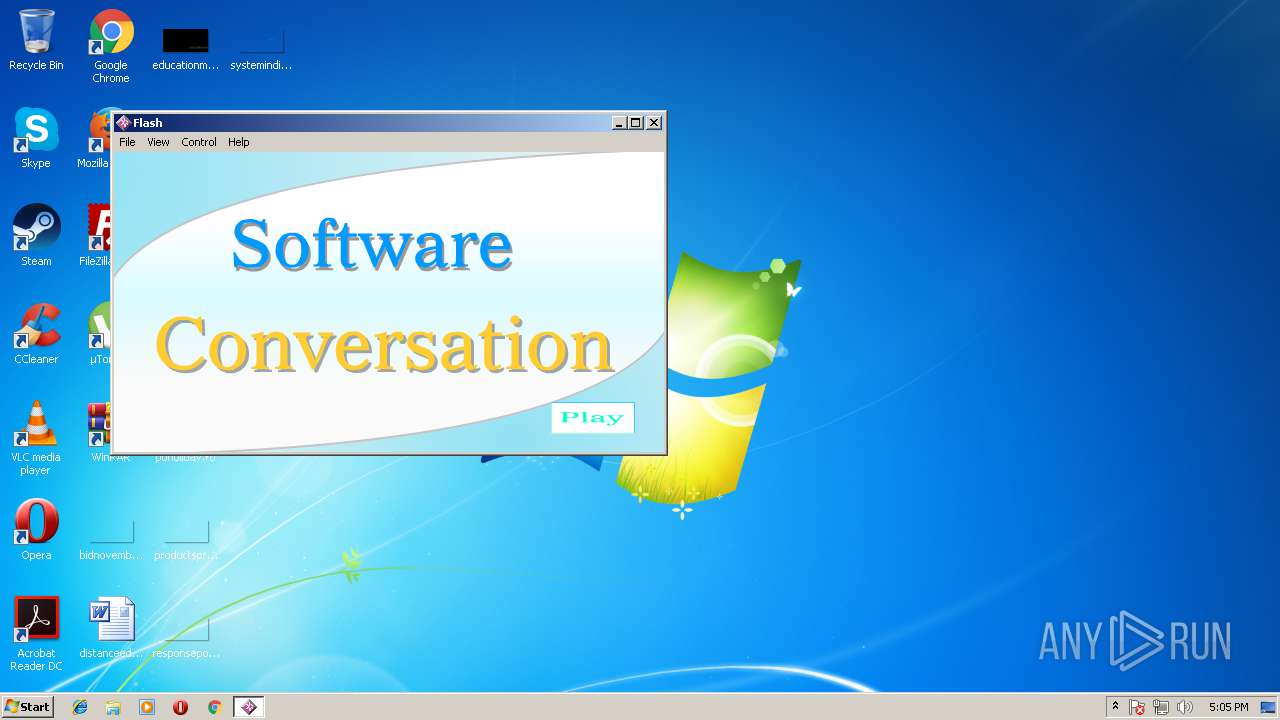Viewport: 1280px width, 720px height.
Task: Close the Flash window
Action: 654,123
